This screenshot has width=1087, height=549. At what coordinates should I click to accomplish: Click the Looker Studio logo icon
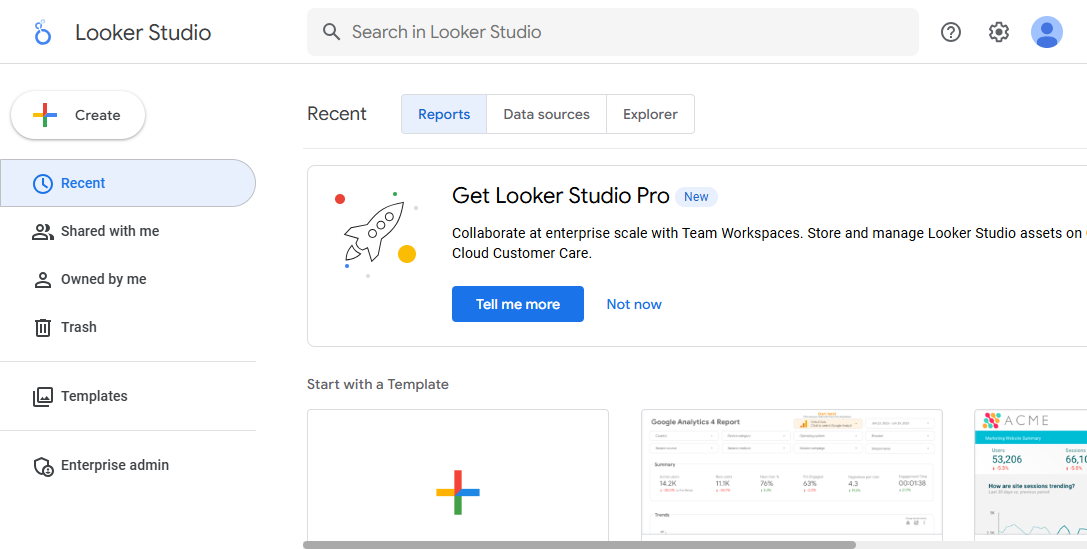click(x=42, y=32)
